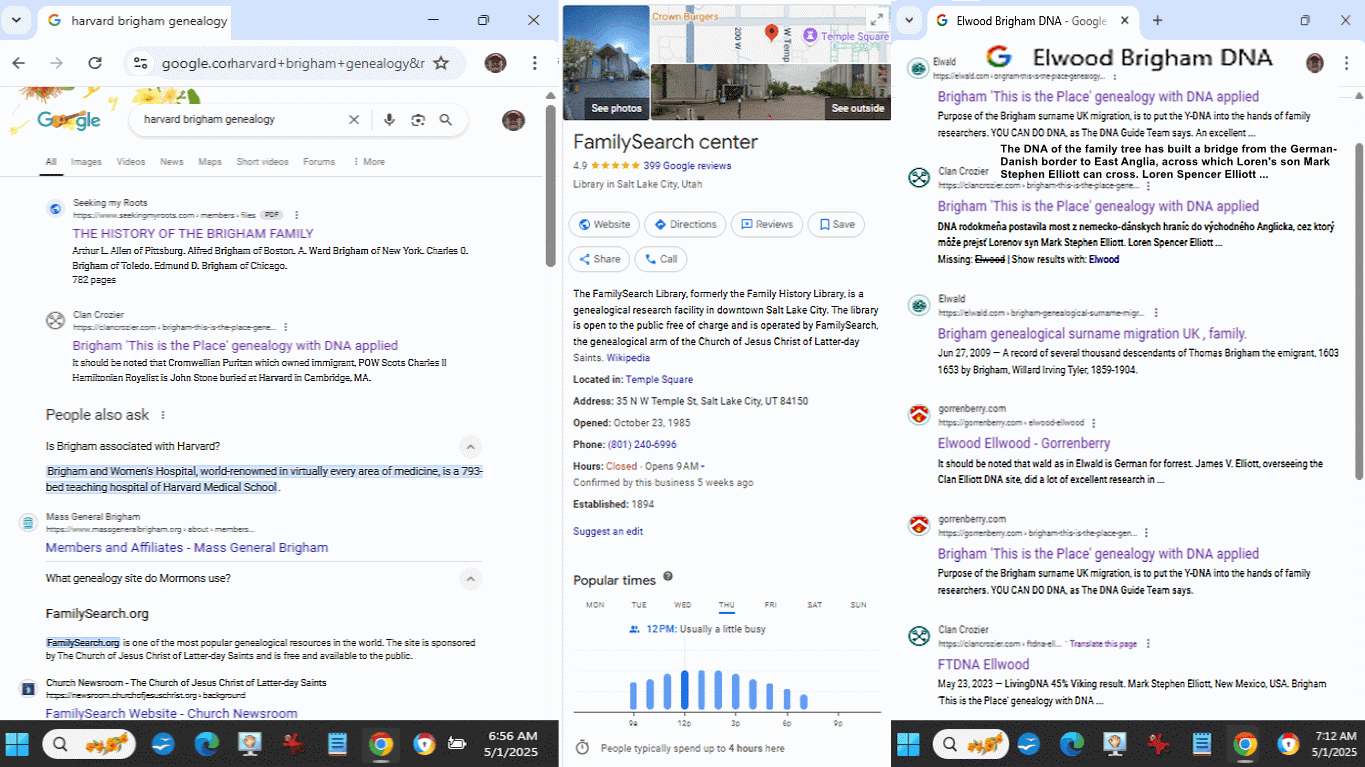
Task: Open FamilySearch Website - Church Newsroom link
Action: 172,713
